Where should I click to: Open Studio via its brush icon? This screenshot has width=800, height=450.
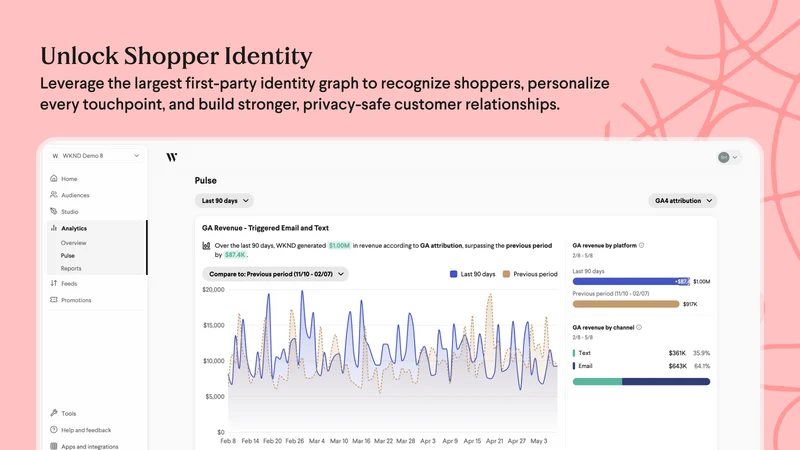(x=54, y=211)
